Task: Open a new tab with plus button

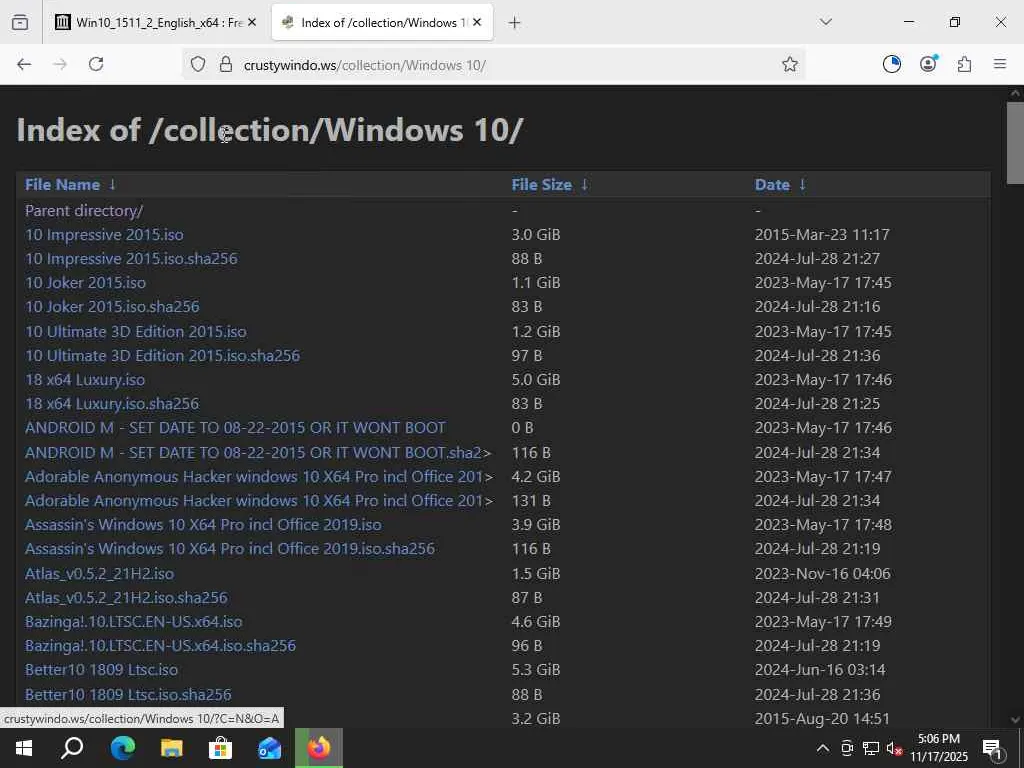Action: 514,23
